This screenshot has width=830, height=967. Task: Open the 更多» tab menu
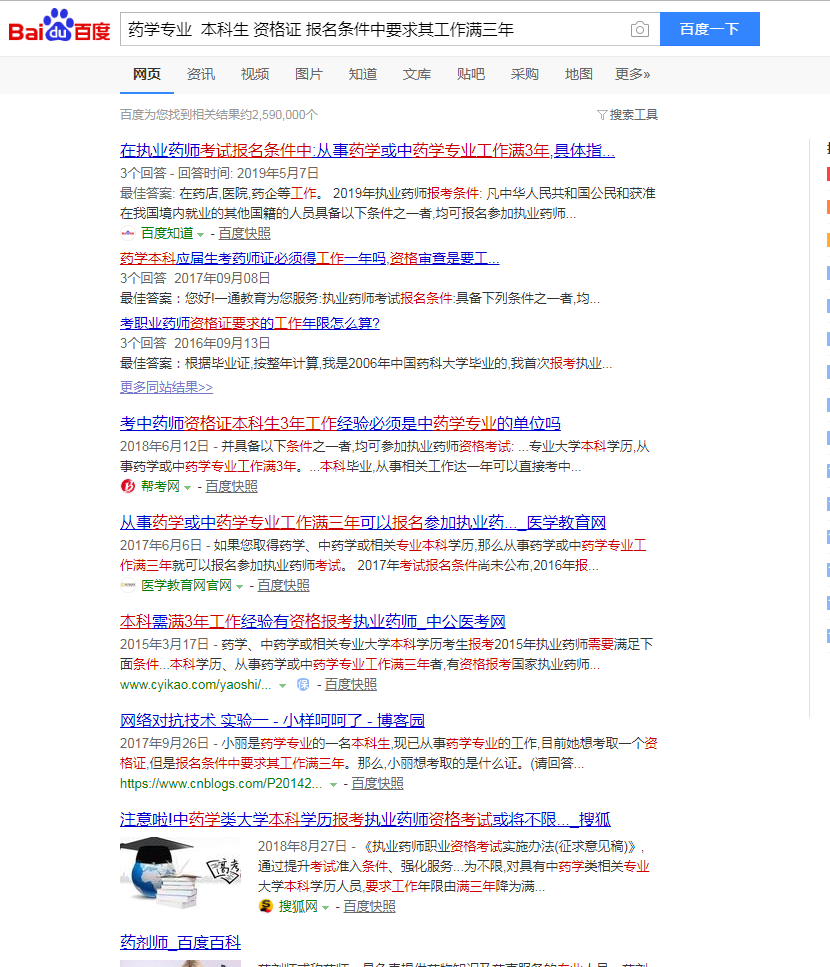pyautogui.click(x=632, y=74)
